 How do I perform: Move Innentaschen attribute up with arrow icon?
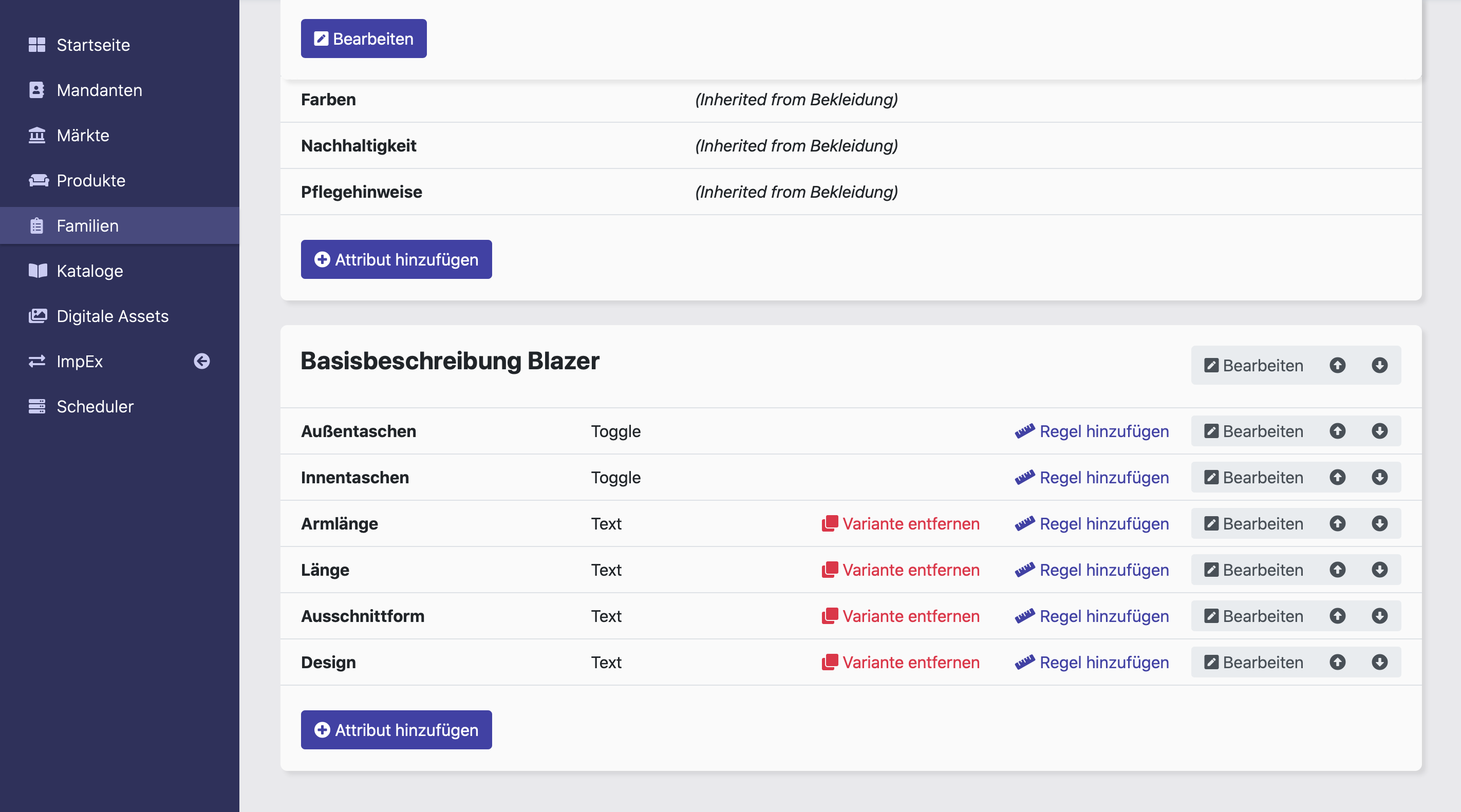pos(1337,478)
